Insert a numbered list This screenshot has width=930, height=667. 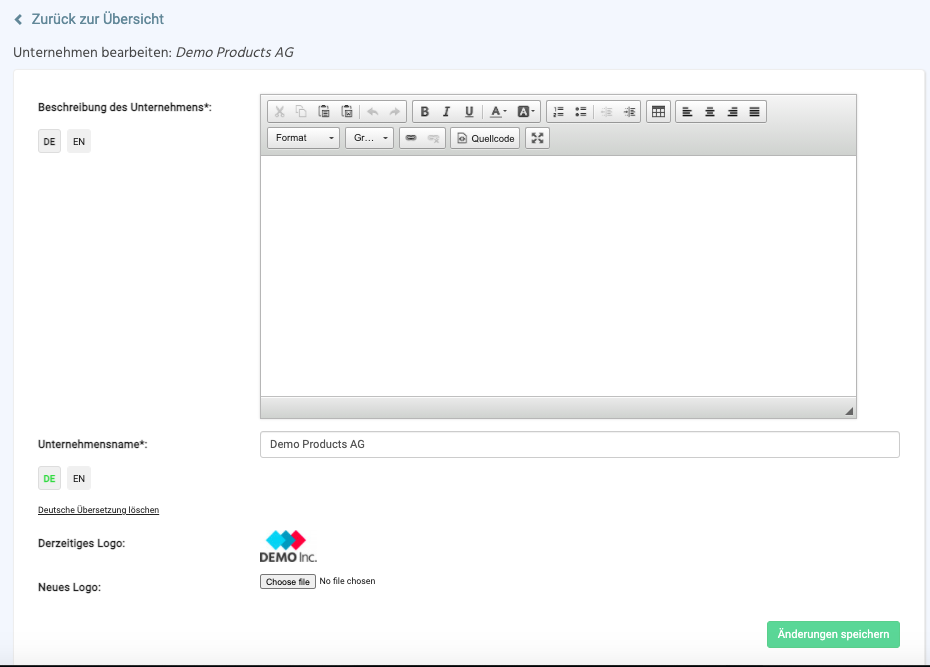[x=559, y=112]
